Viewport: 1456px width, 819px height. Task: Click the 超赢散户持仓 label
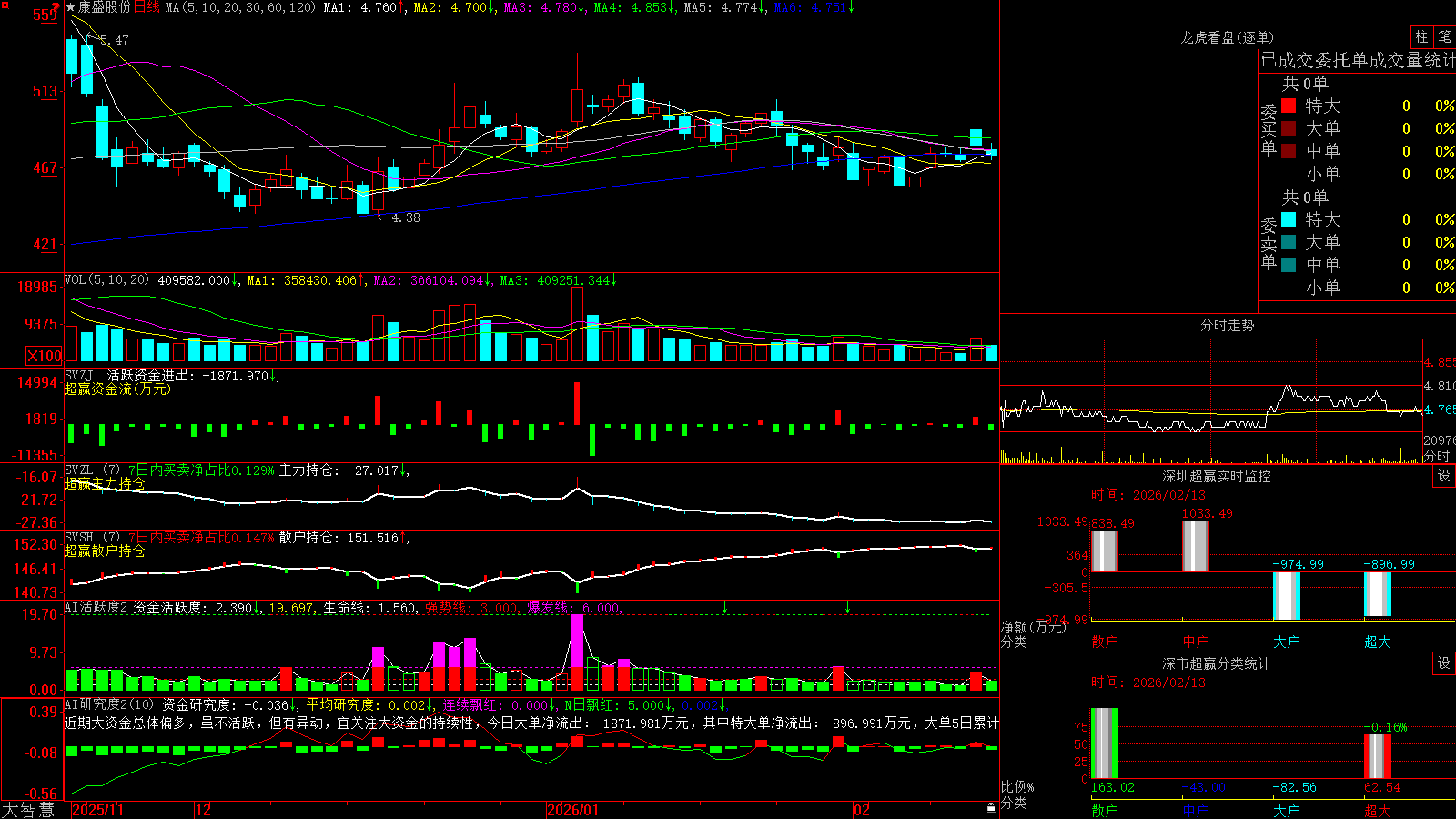pos(105,551)
